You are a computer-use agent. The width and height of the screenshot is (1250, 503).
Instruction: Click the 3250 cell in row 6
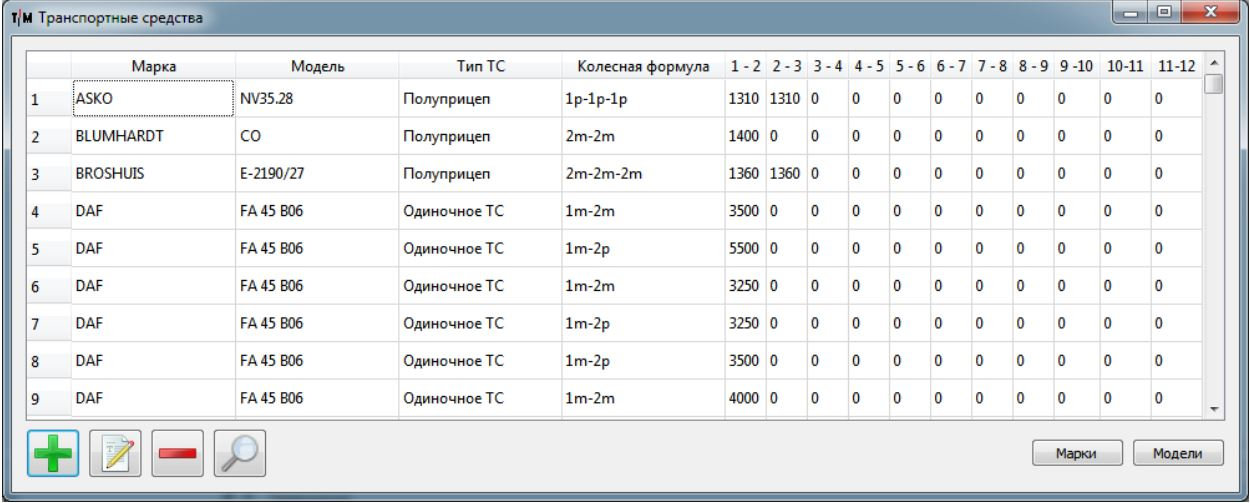(x=746, y=286)
